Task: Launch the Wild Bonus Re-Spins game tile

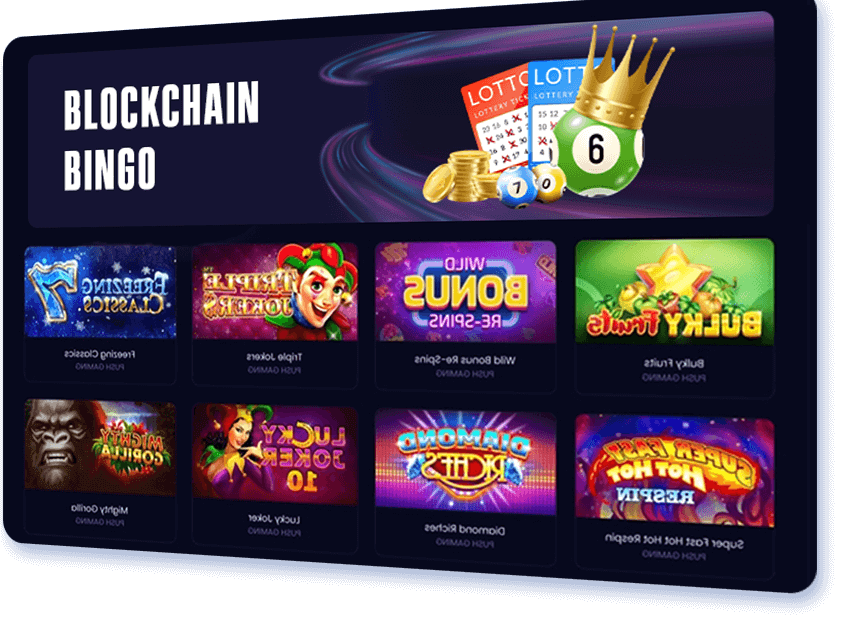Action: 465,292
